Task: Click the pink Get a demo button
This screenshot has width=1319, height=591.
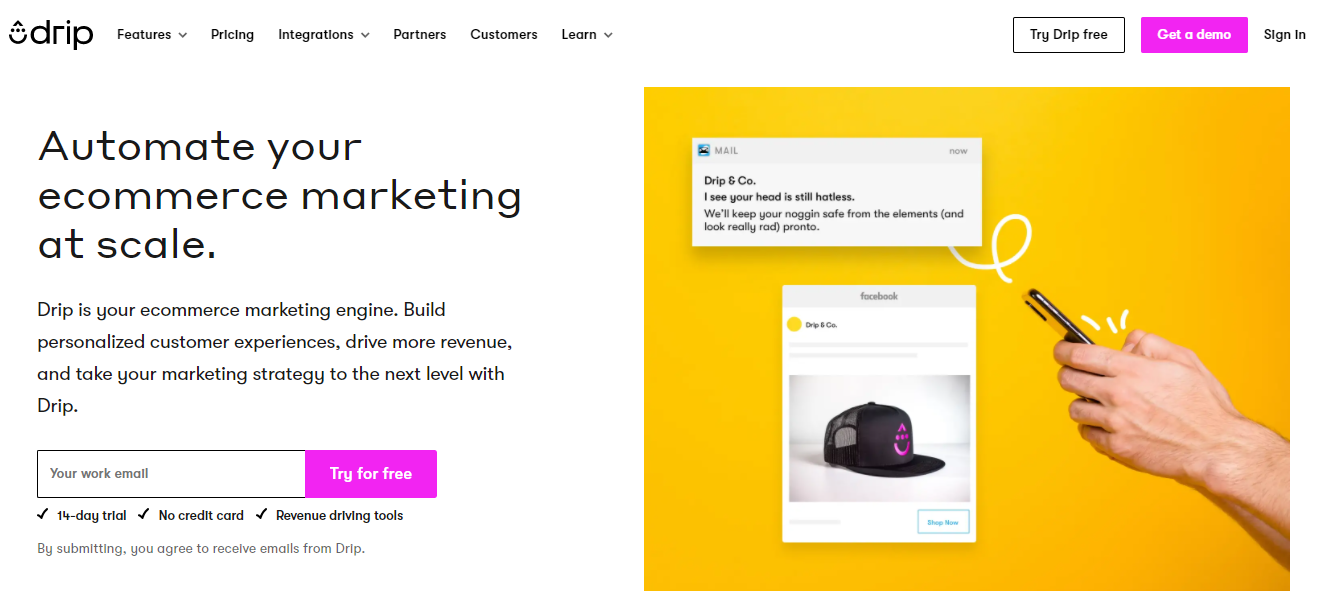Action: click(1194, 35)
